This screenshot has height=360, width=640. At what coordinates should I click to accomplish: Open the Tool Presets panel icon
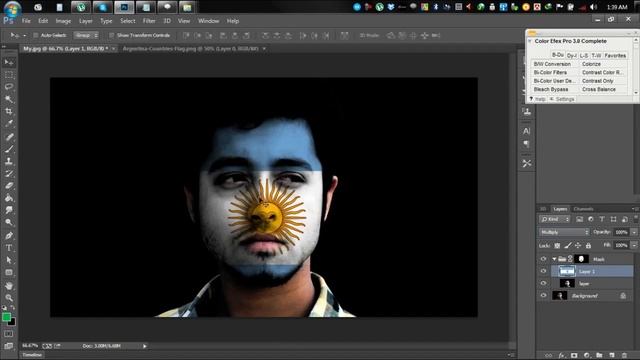coord(527,164)
